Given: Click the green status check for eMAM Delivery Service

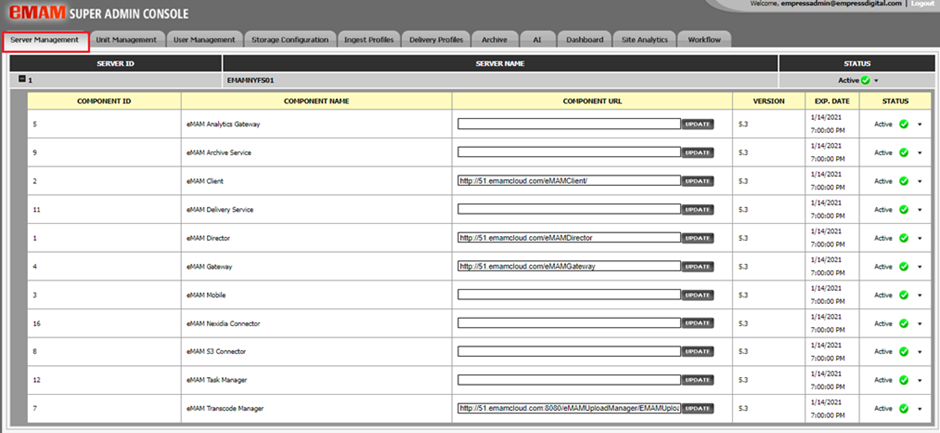Looking at the screenshot, I should 903,209.
